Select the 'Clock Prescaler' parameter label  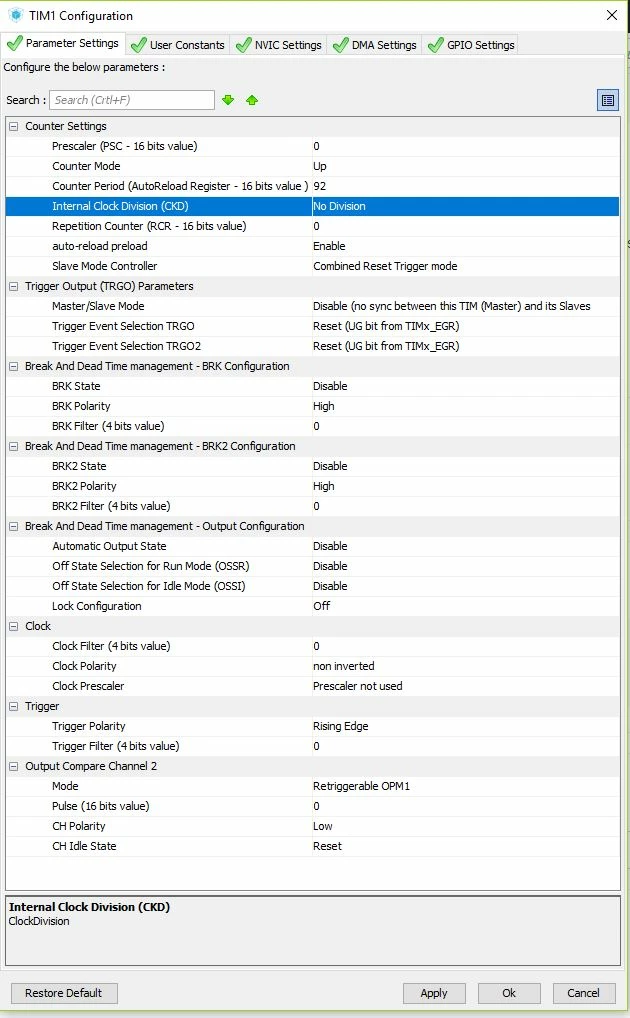[x=88, y=686]
